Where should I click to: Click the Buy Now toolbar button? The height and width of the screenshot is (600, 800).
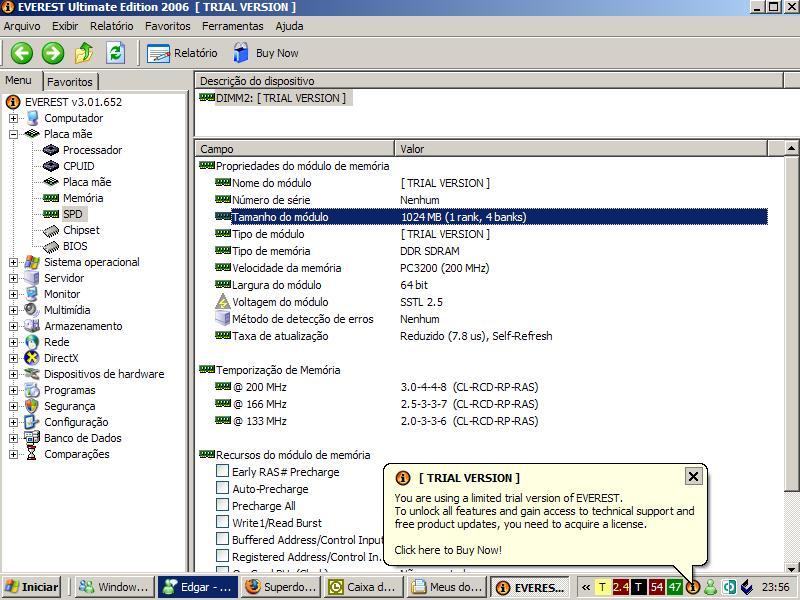266,53
